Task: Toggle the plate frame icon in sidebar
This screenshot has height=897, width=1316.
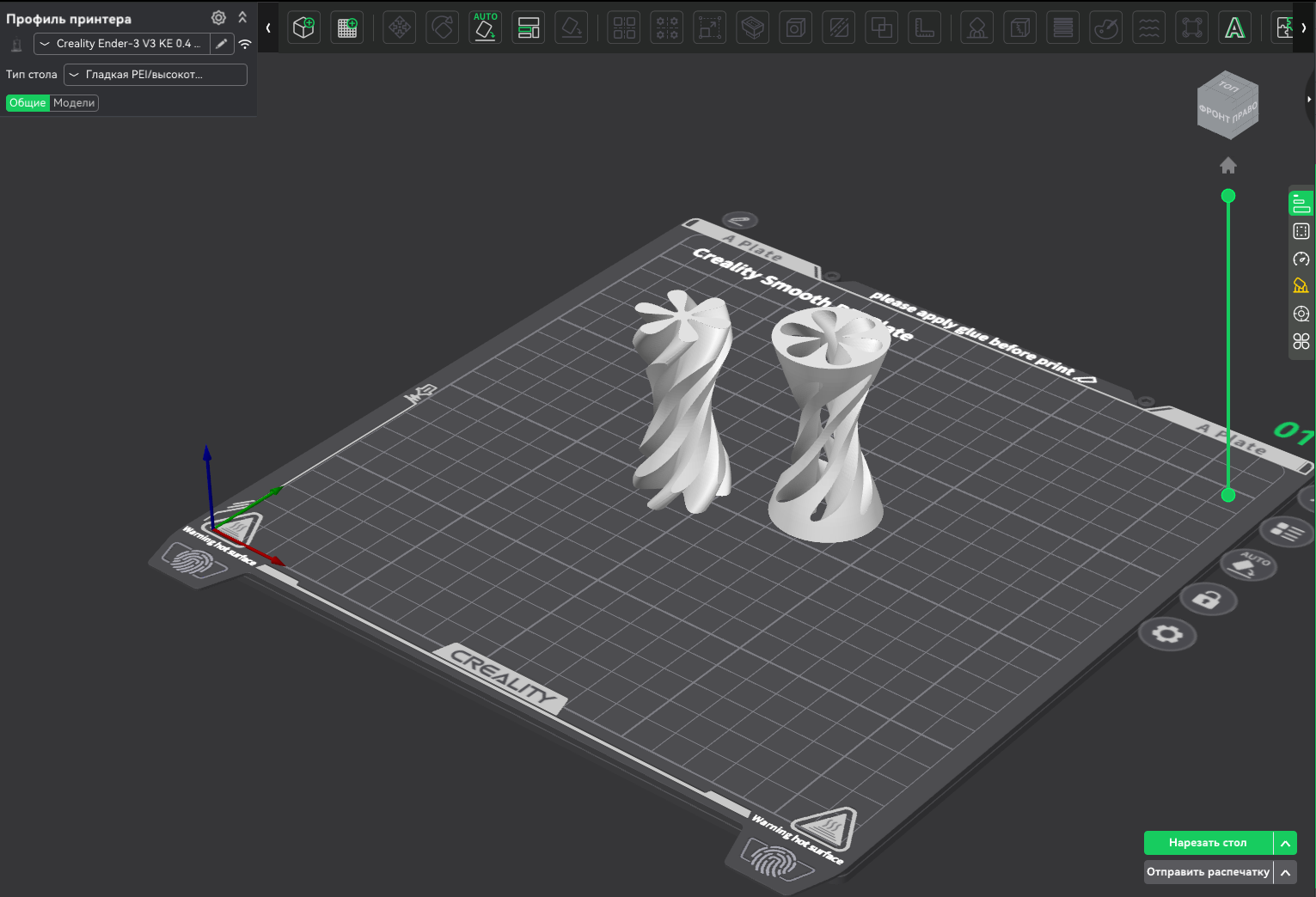Action: click(x=1301, y=231)
